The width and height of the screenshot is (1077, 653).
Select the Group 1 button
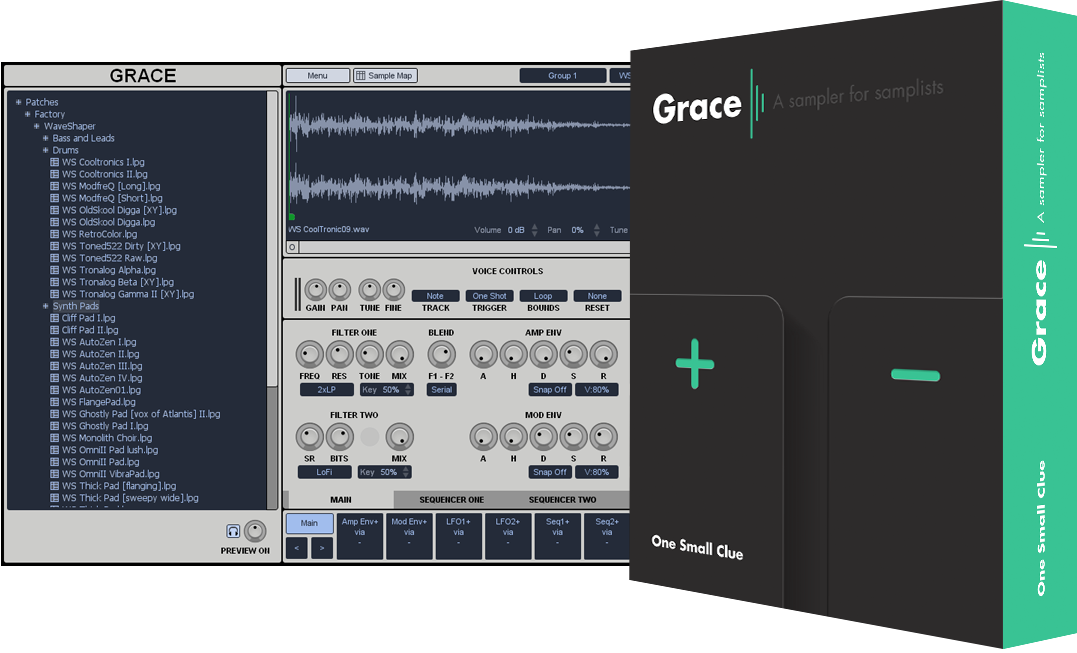point(562,75)
